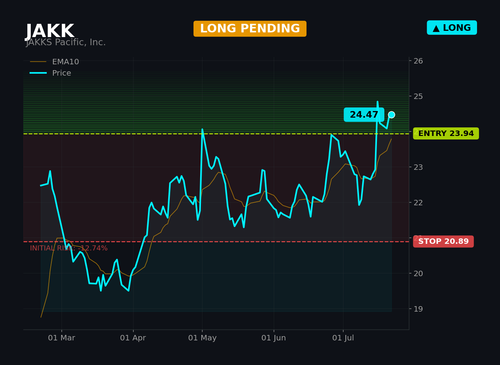The height and width of the screenshot is (365, 500).
Task: Click the cyan LONG direction badge
Action: tap(452, 28)
